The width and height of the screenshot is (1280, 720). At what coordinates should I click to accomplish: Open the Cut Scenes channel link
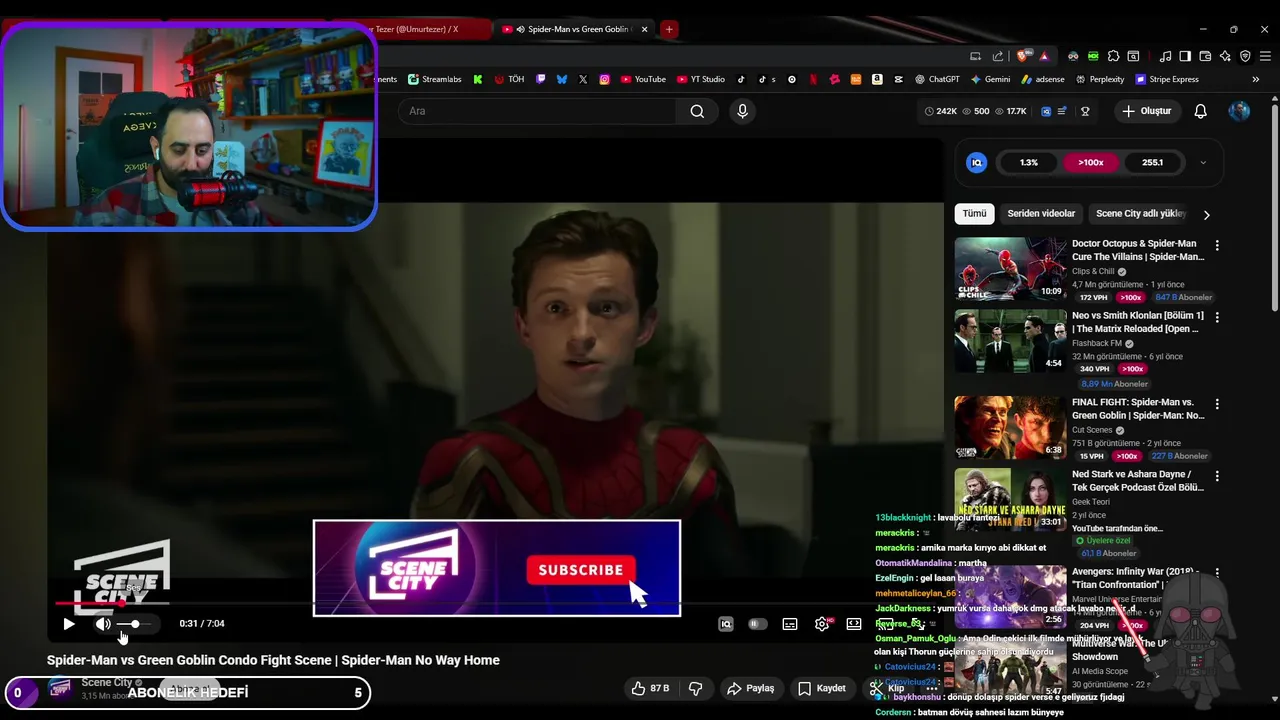click(1092, 430)
